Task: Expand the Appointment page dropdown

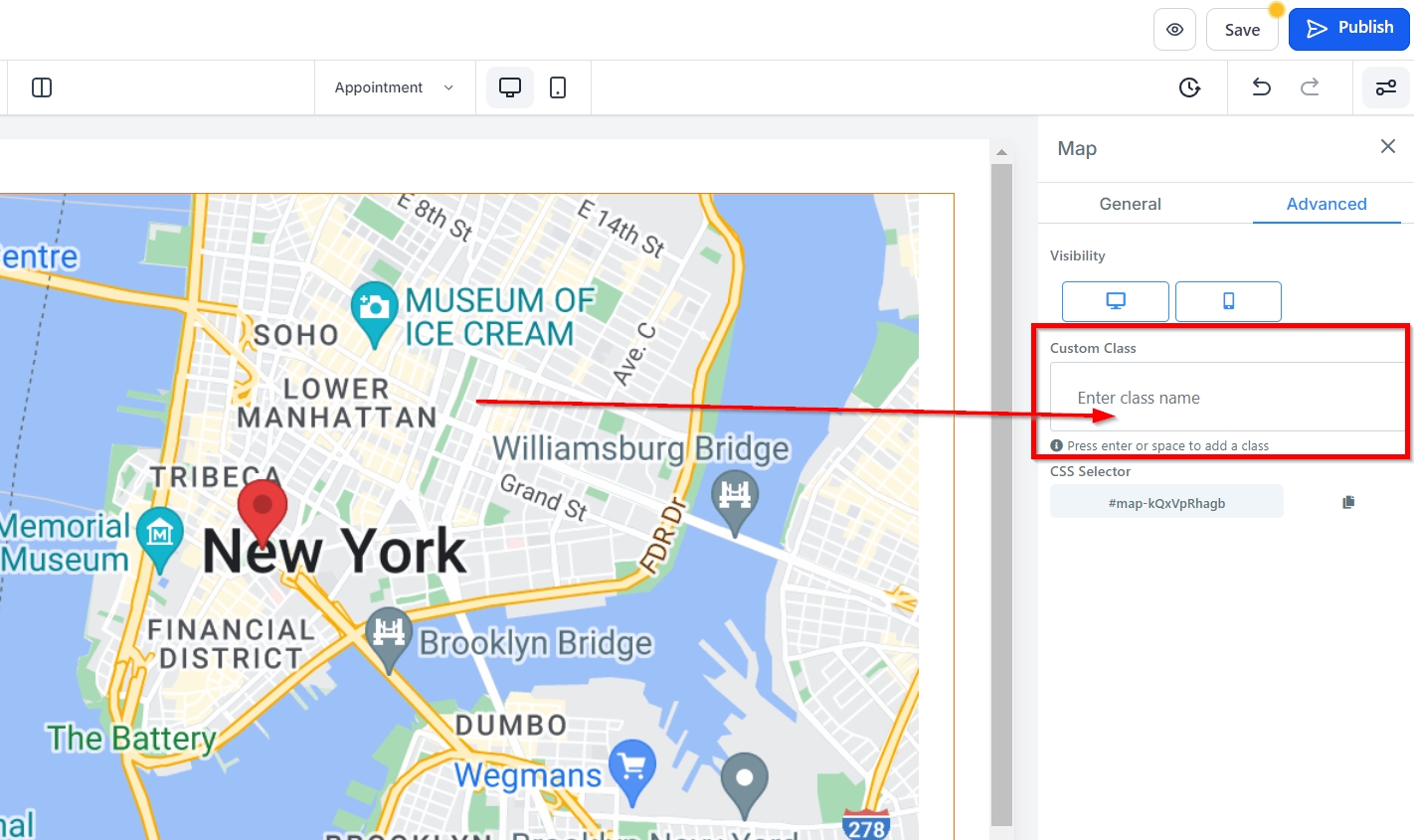Action: (x=394, y=87)
